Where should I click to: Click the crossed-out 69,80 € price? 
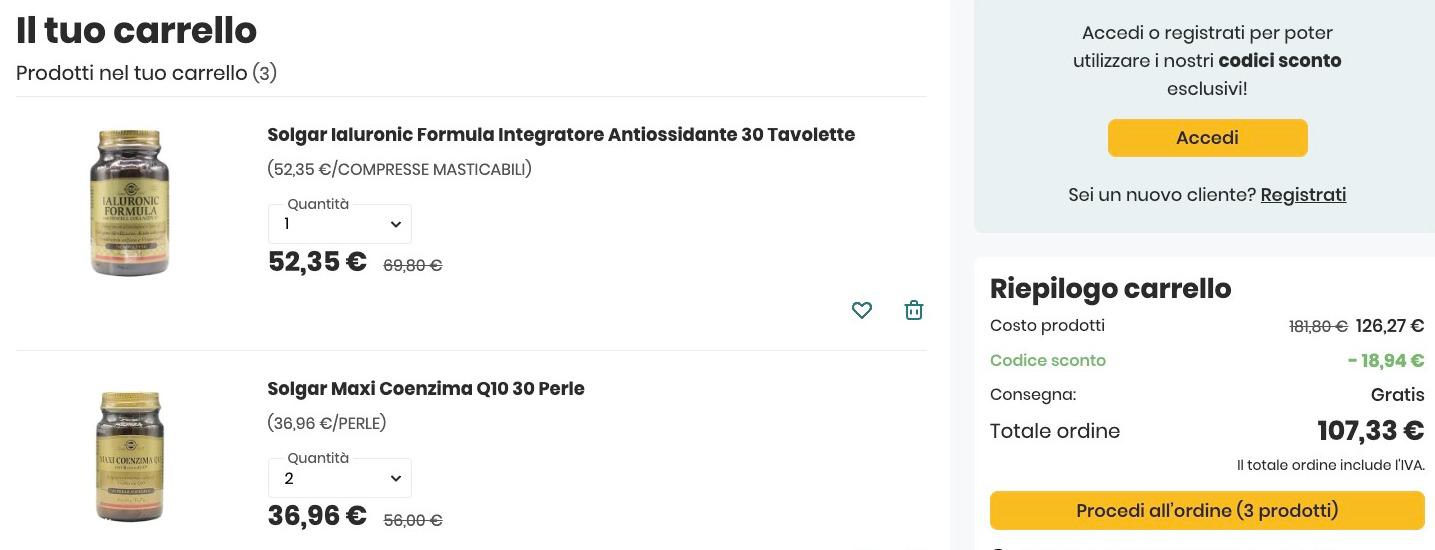pos(413,265)
